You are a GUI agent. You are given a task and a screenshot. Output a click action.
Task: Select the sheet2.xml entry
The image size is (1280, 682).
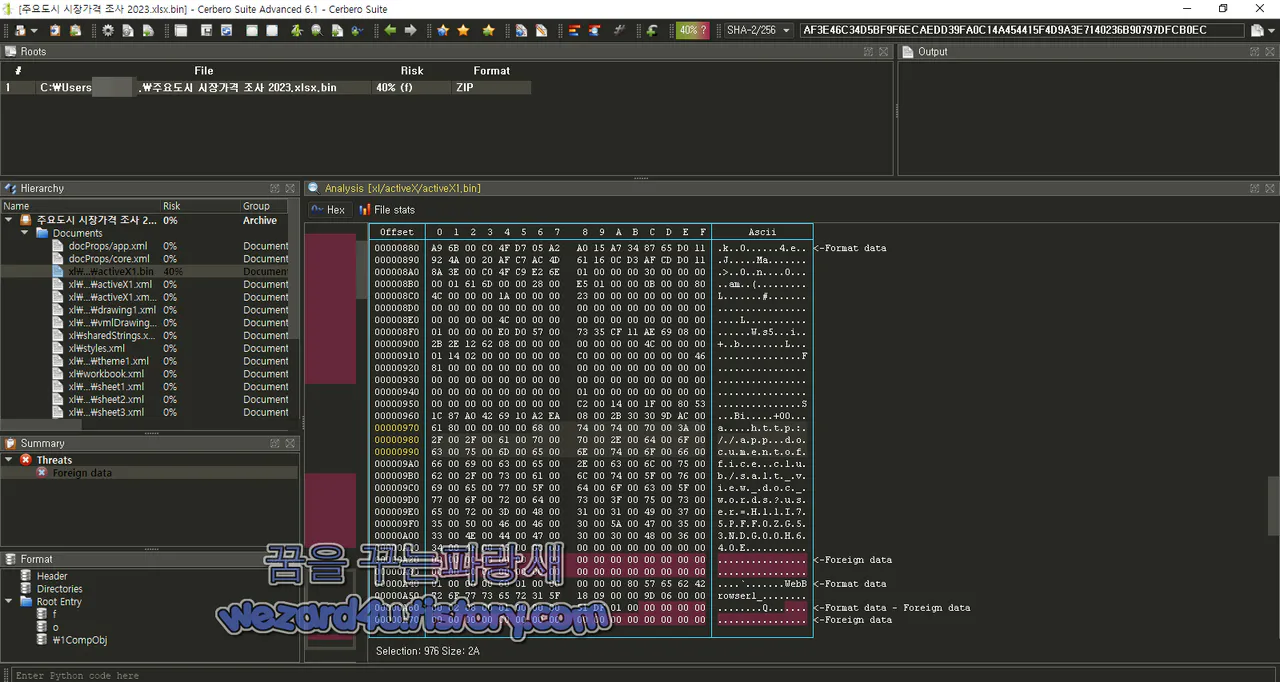click(106, 400)
